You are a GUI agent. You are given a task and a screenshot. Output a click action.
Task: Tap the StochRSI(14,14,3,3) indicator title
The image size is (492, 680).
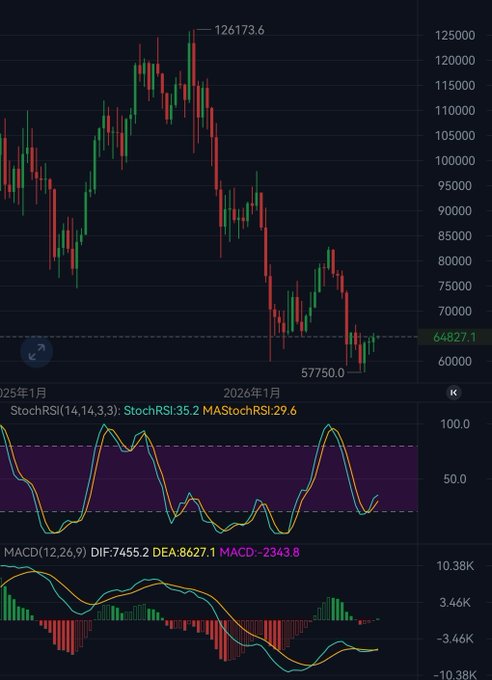65,411
